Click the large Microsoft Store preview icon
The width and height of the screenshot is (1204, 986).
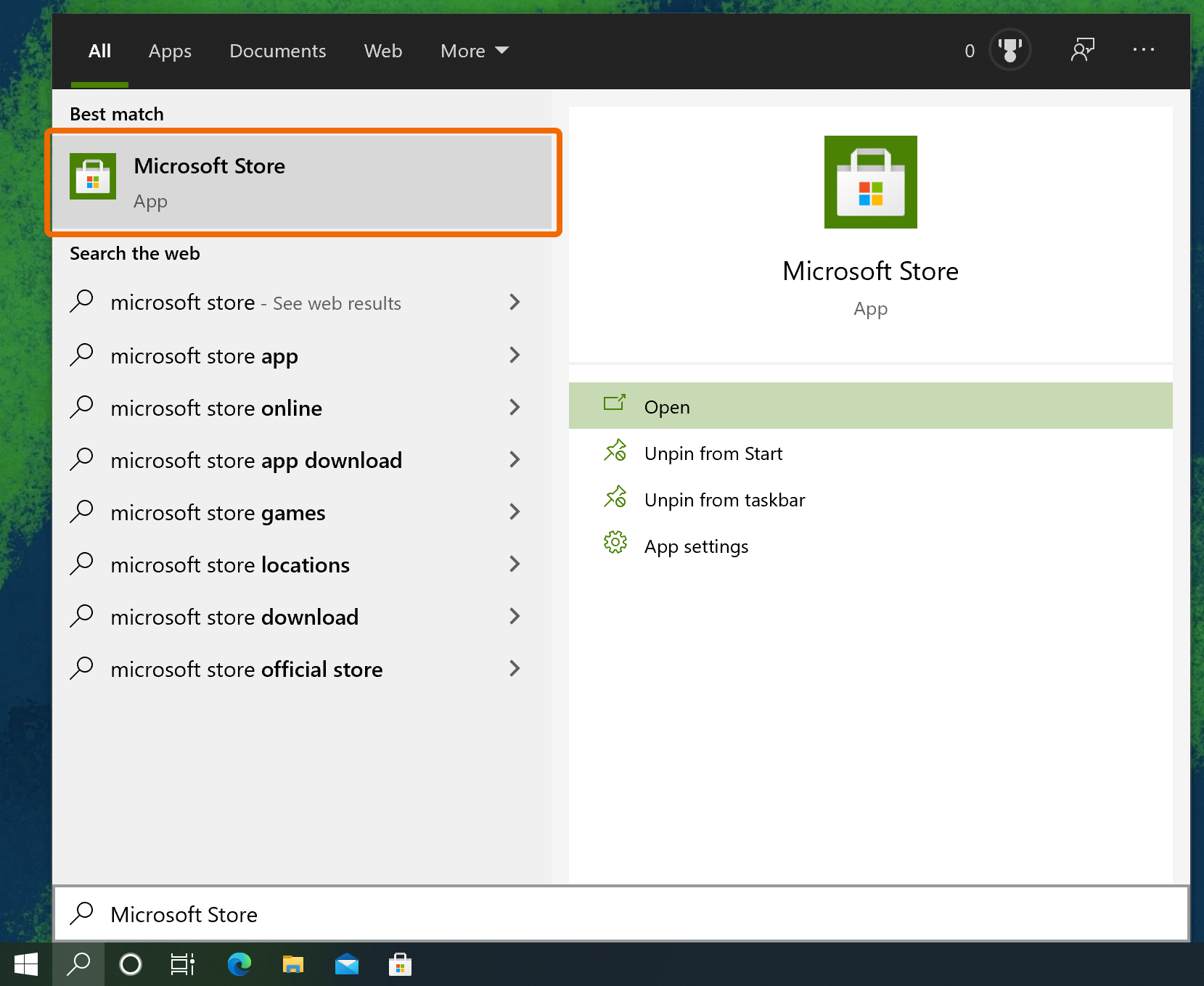tap(870, 182)
